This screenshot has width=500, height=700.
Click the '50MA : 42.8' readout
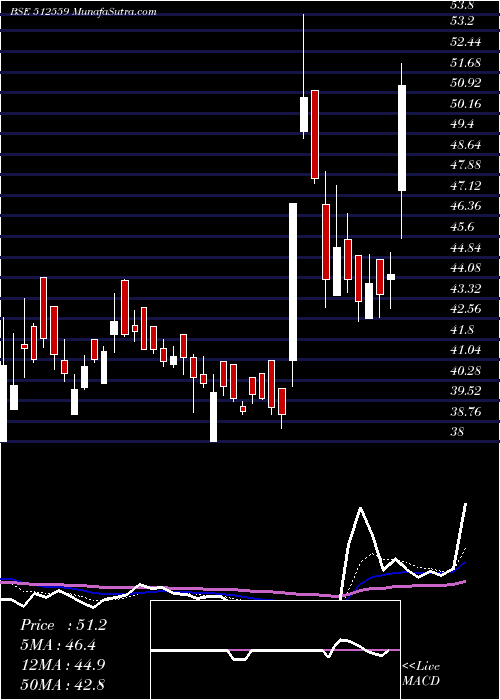pos(62,684)
